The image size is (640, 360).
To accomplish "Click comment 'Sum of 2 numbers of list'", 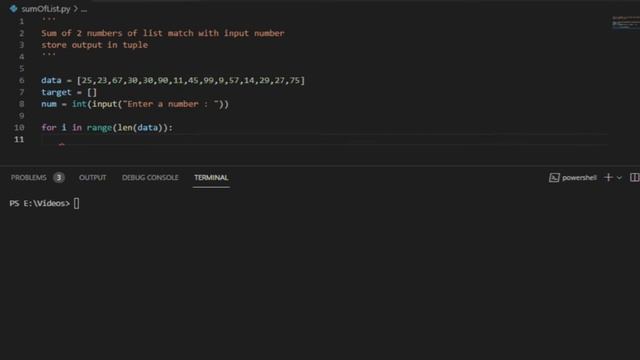I will (x=102, y=33).
